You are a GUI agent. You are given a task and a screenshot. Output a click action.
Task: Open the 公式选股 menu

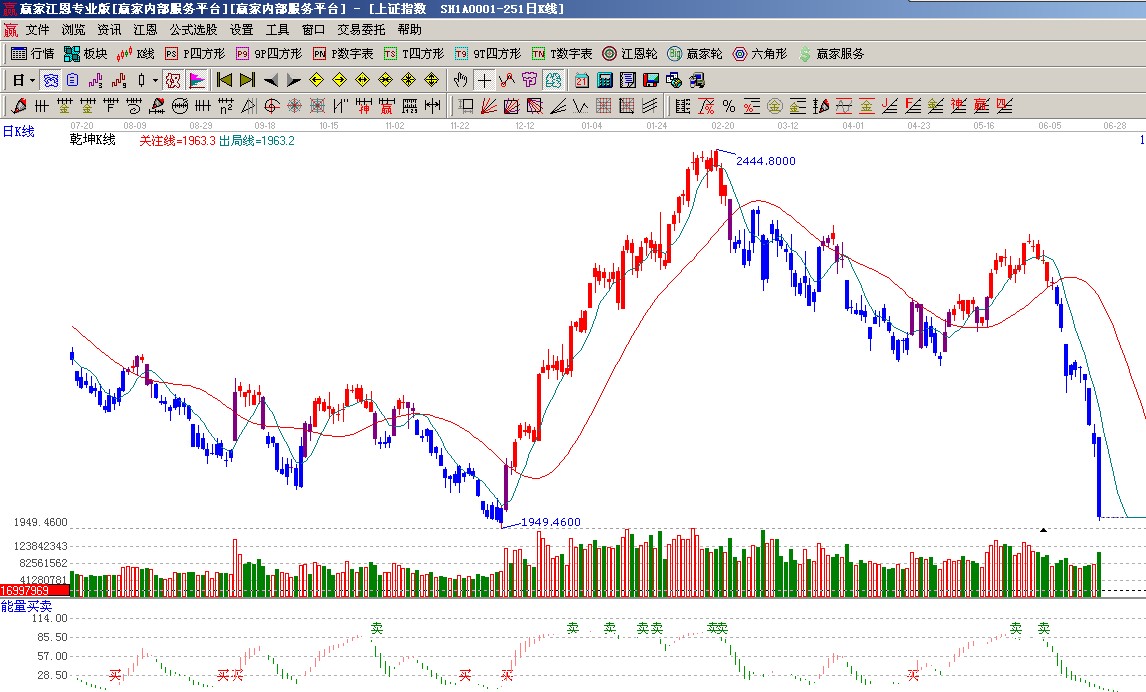pyautogui.click(x=193, y=30)
